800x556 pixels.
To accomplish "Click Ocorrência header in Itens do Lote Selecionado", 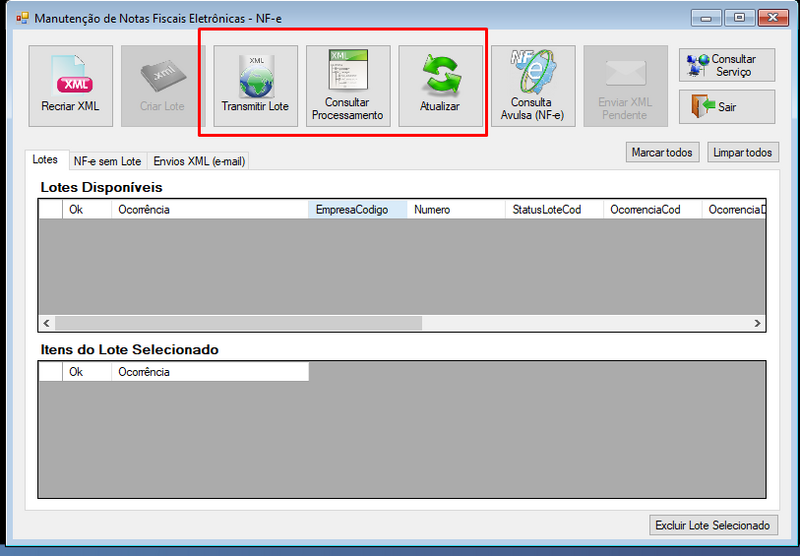I will click(x=210, y=372).
